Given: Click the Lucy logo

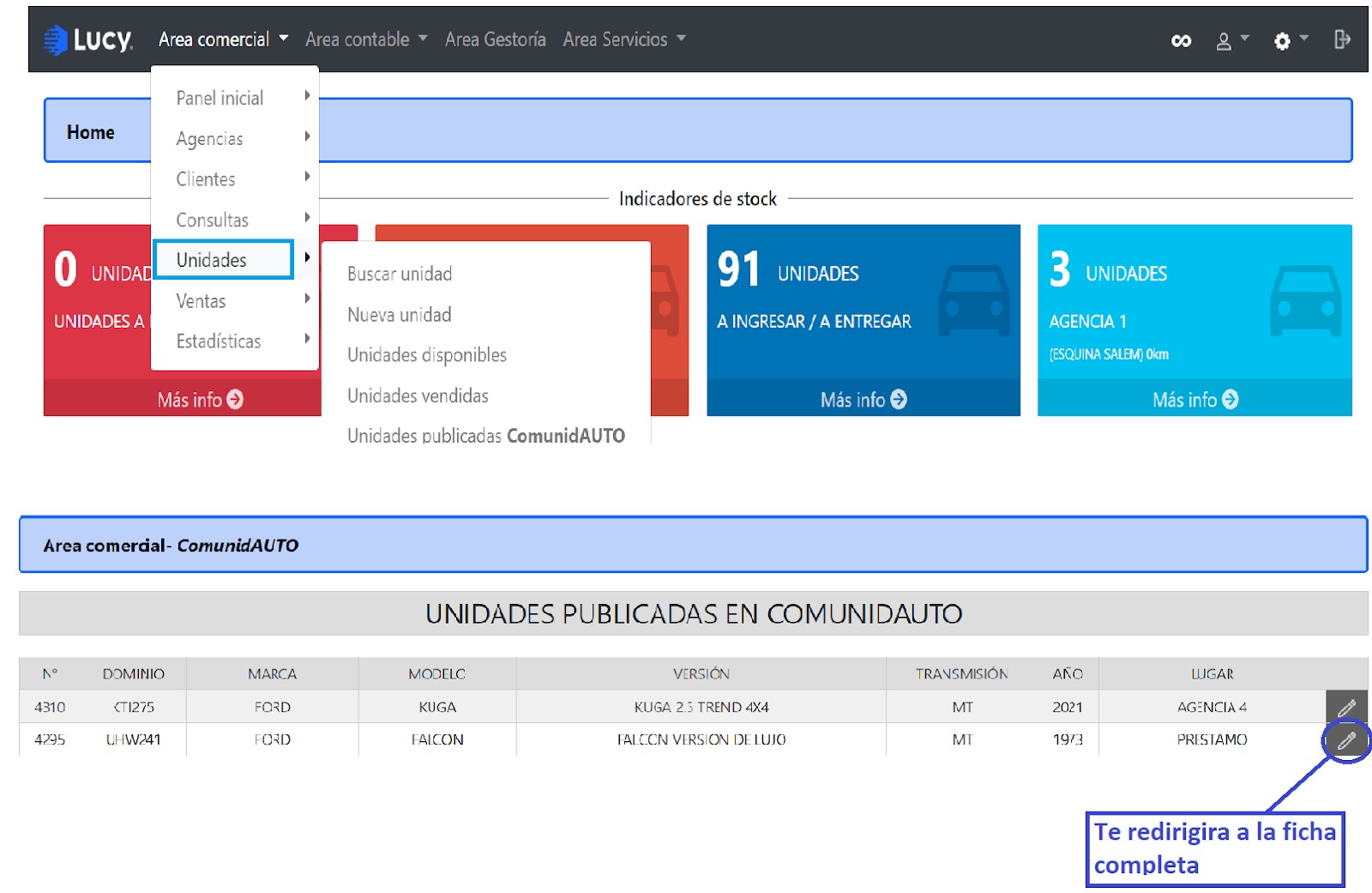Looking at the screenshot, I should (x=88, y=39).
